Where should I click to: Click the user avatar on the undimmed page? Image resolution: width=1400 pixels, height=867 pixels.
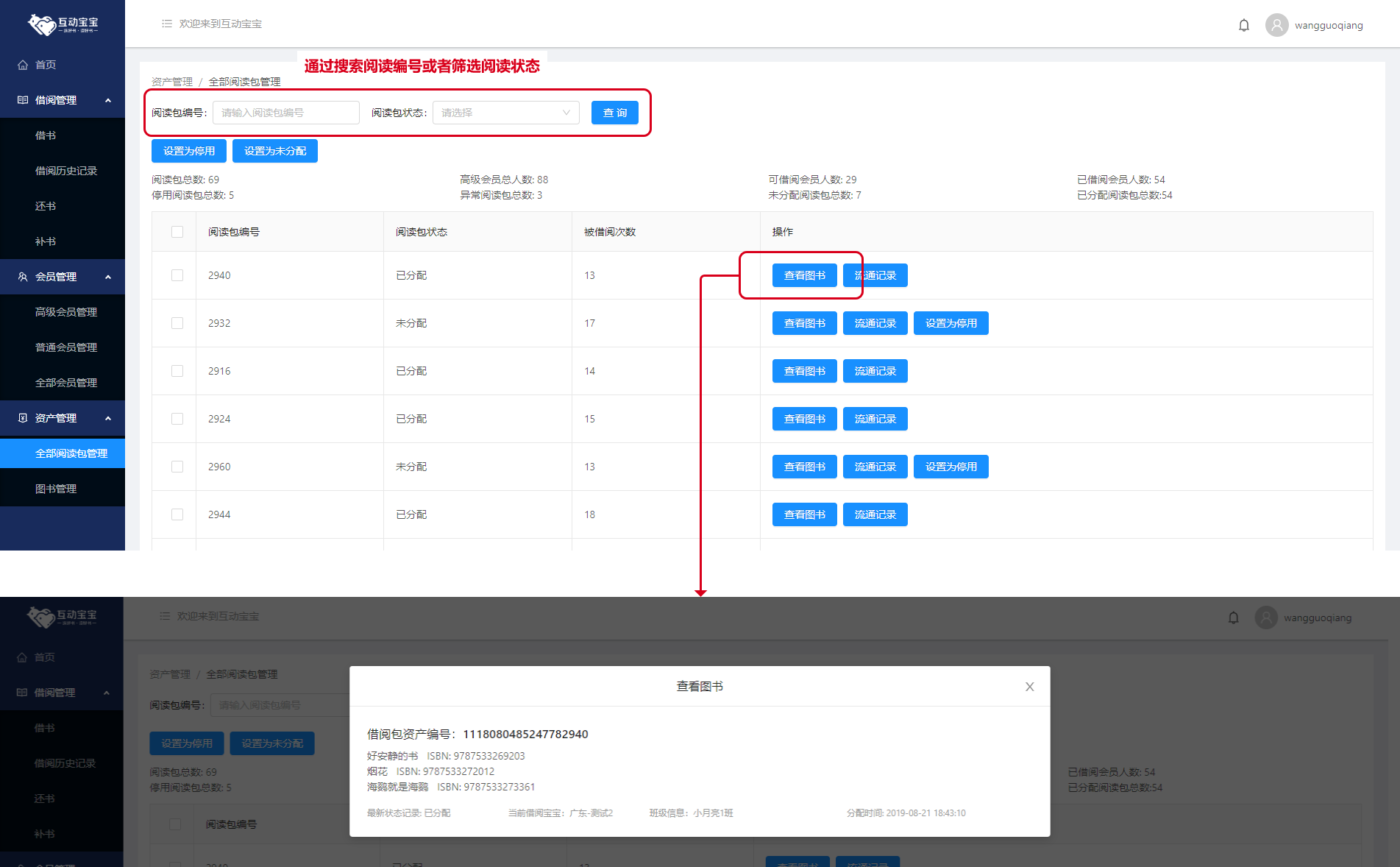(1277, 25)
